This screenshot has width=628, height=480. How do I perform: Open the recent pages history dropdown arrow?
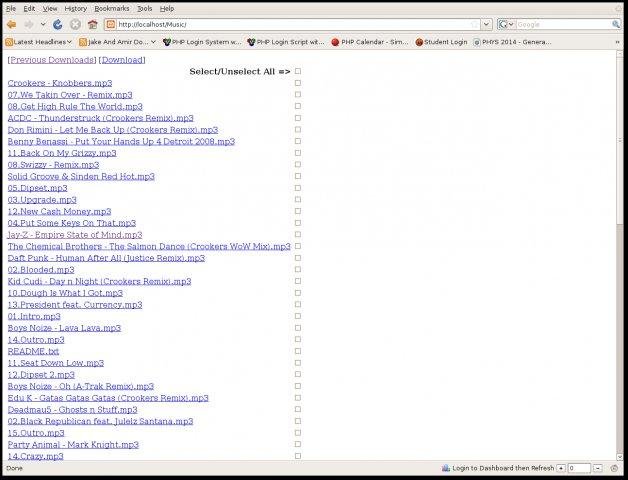[43, 24]
